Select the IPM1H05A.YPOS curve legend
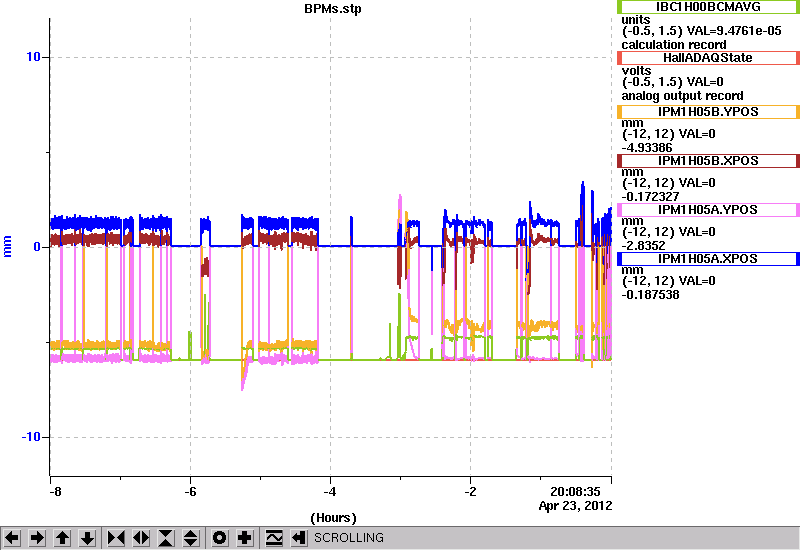This screenshot has width=800, height=550. click(x=708, y=210)
